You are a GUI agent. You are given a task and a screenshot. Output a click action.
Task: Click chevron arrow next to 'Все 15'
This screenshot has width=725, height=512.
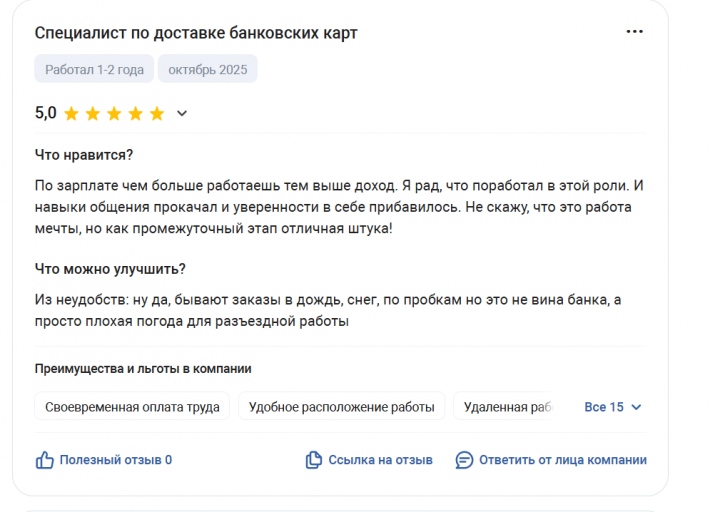(x=636, y=407)
